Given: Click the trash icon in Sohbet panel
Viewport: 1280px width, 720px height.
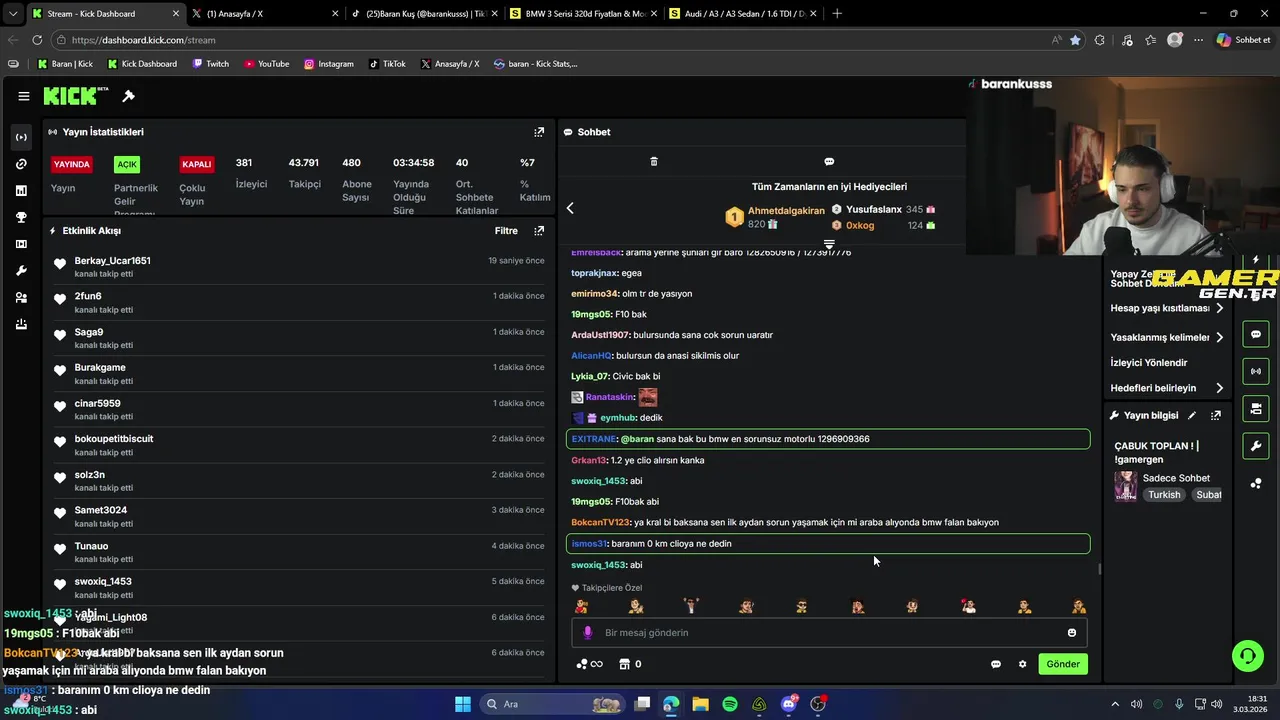Looking at the screenshot, I should pos(654,161).
